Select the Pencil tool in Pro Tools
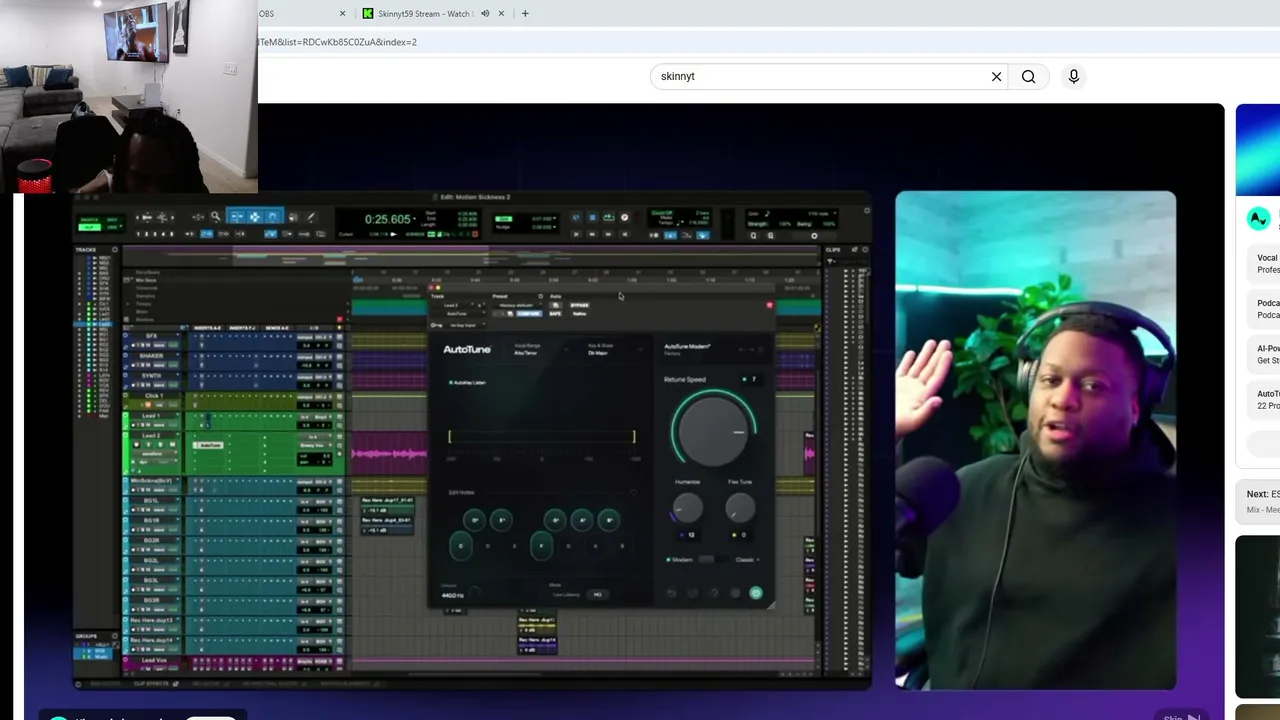 click(311, 217)
